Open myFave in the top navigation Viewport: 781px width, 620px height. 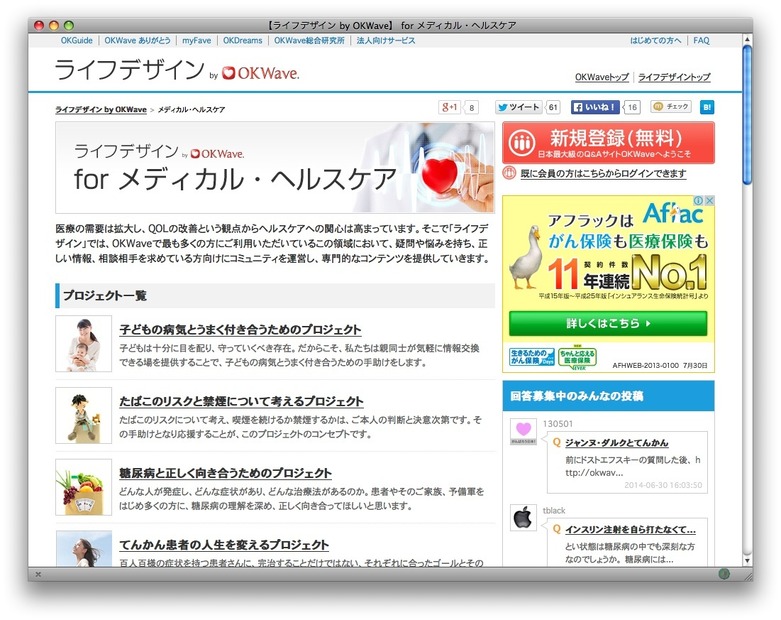(x=196, y=40)
